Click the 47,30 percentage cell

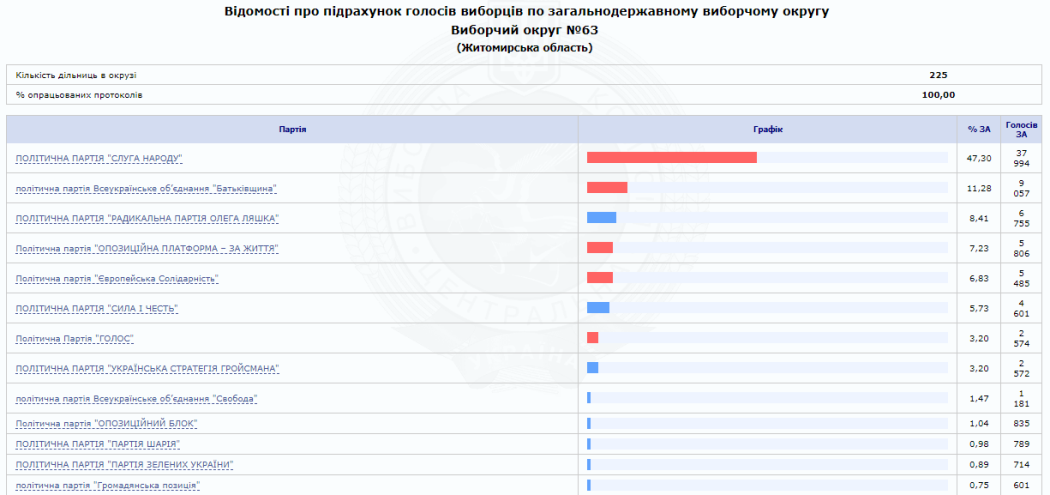(979, 158)
